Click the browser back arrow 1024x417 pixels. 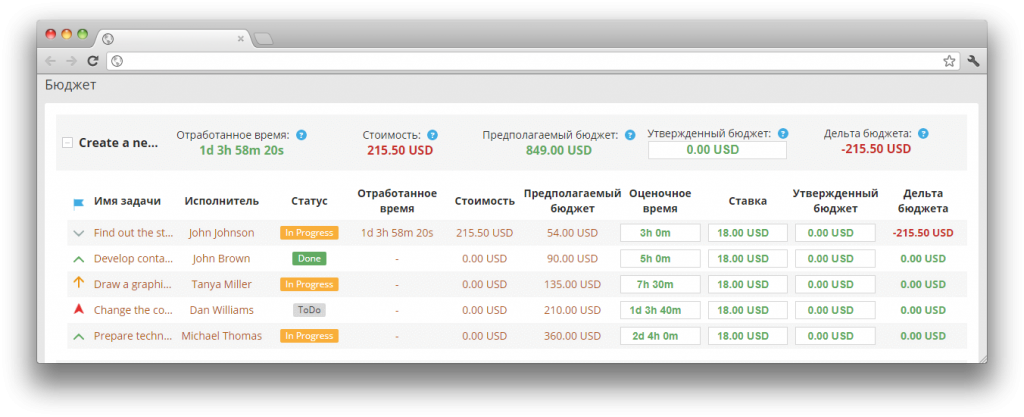tap(51, 61)
